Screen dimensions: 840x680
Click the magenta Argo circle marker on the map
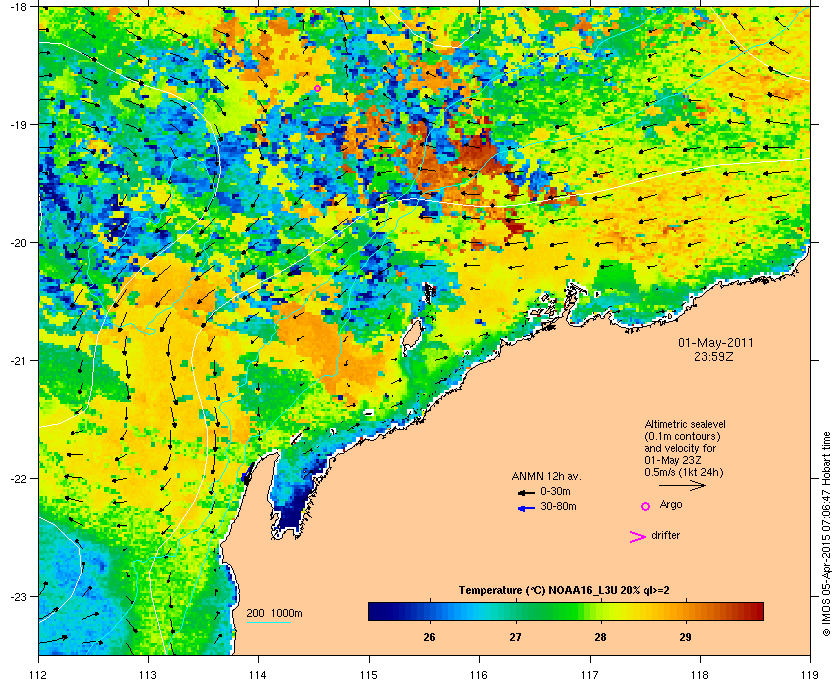click(317, 88)
